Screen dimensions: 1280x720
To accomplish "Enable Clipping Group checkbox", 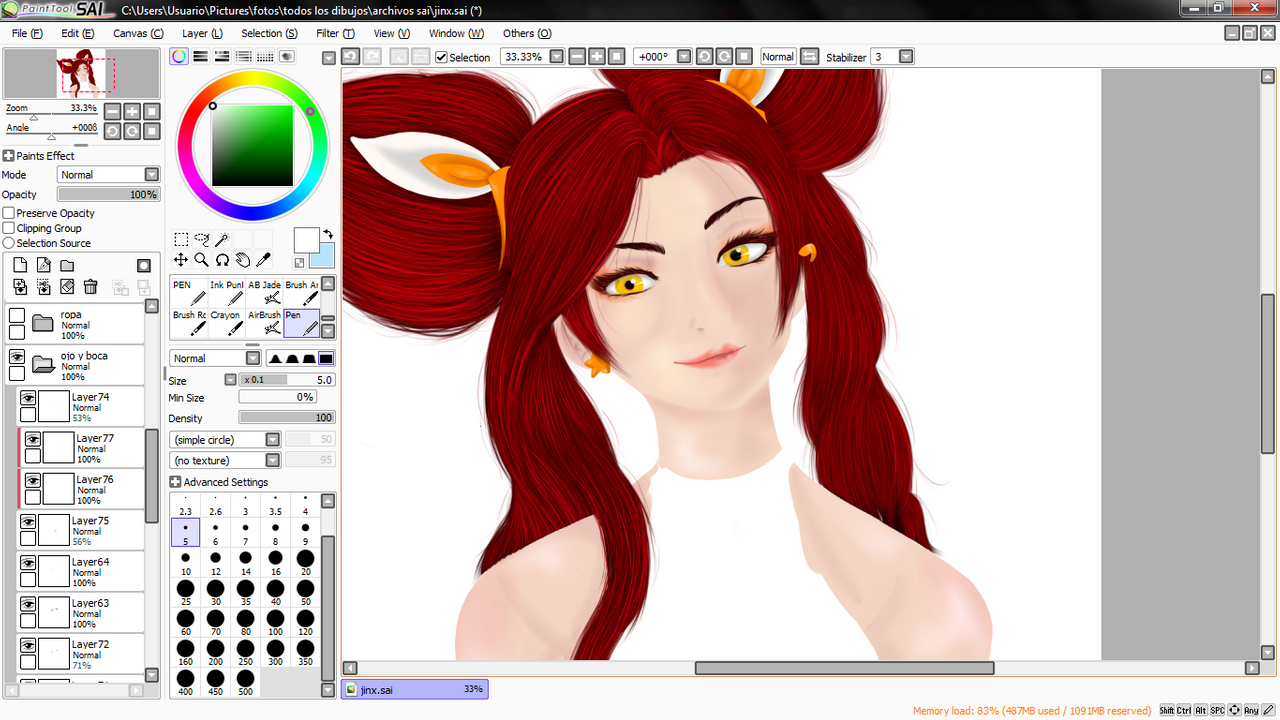I will click(x=9, y=228).
